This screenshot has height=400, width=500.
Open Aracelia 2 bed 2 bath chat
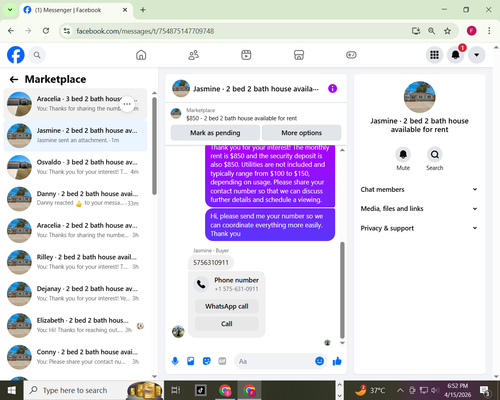point(75,230)
